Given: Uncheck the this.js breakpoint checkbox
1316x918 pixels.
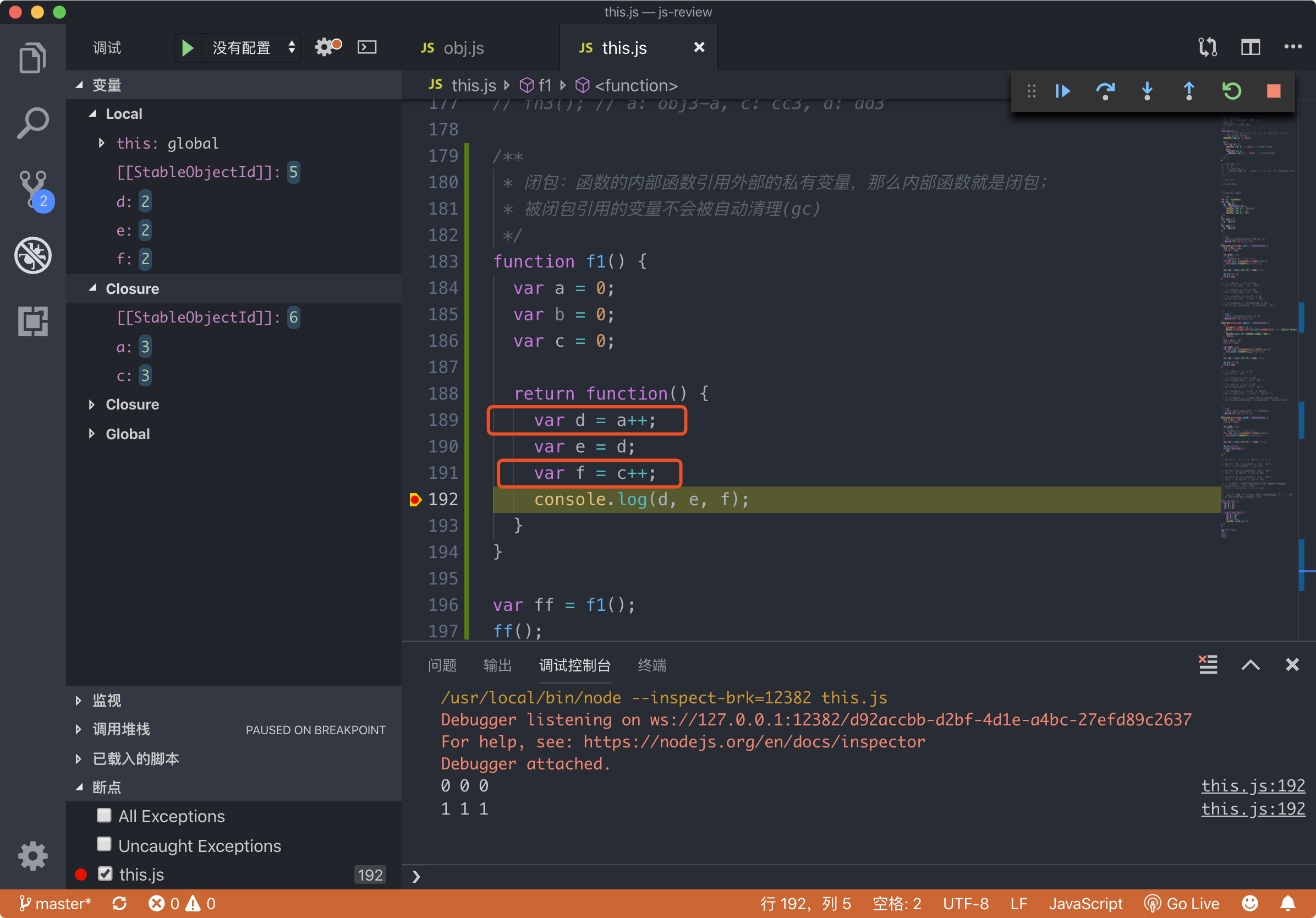Looking at the screenshot, I should point(105,873).
